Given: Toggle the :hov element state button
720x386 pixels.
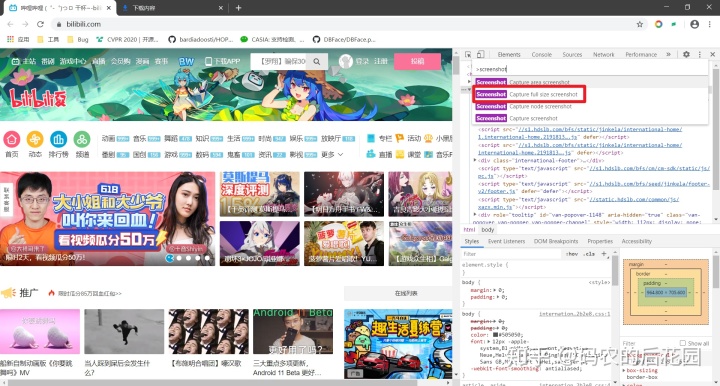Looking at the screenshot, I should click(x=572, y=254).
